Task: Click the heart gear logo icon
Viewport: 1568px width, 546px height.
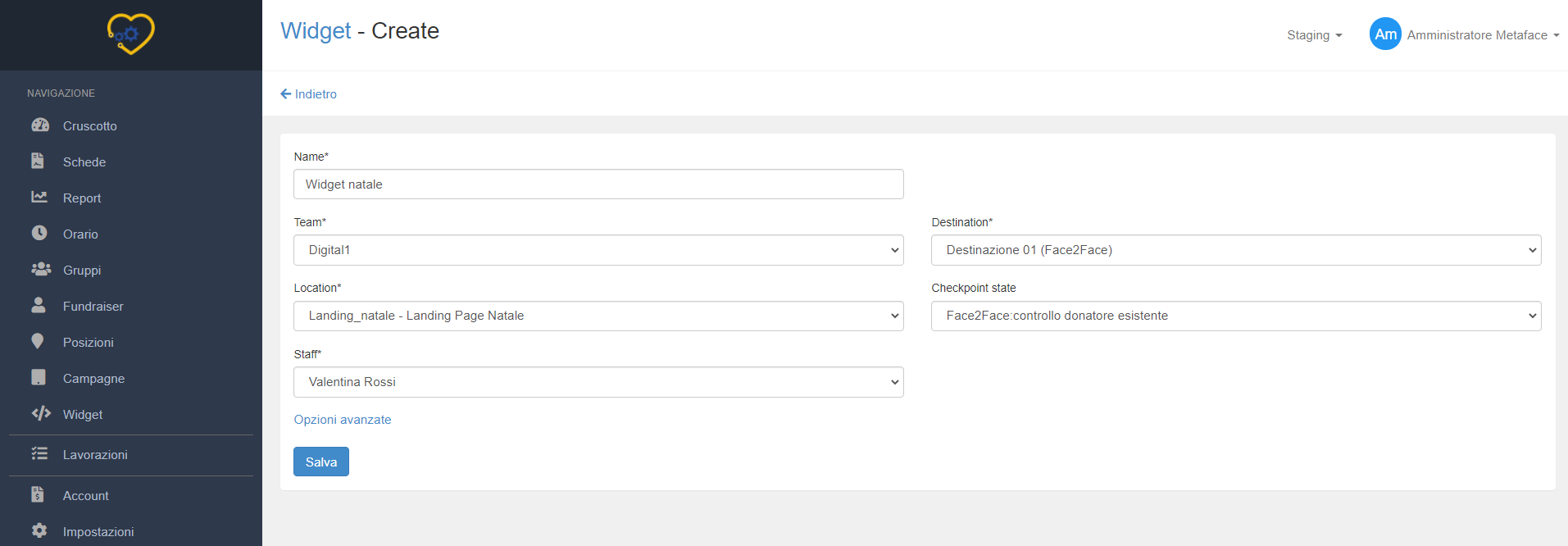Action: coord(130,34)
